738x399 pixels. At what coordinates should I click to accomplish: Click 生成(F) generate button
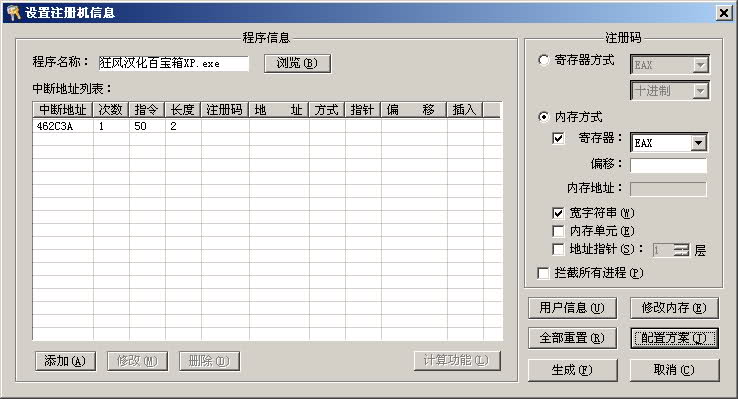coord(572,370)
